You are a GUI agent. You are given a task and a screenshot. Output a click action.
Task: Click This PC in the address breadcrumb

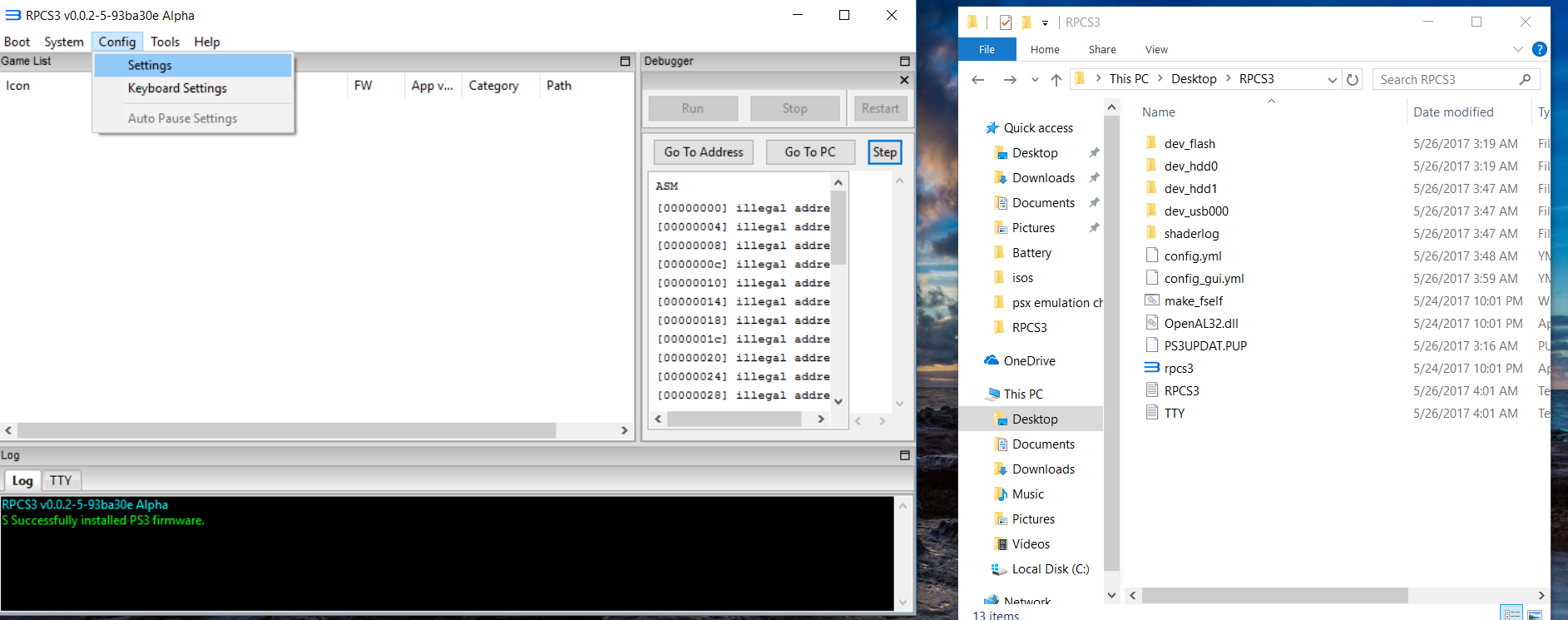(x=1129, y=79)
